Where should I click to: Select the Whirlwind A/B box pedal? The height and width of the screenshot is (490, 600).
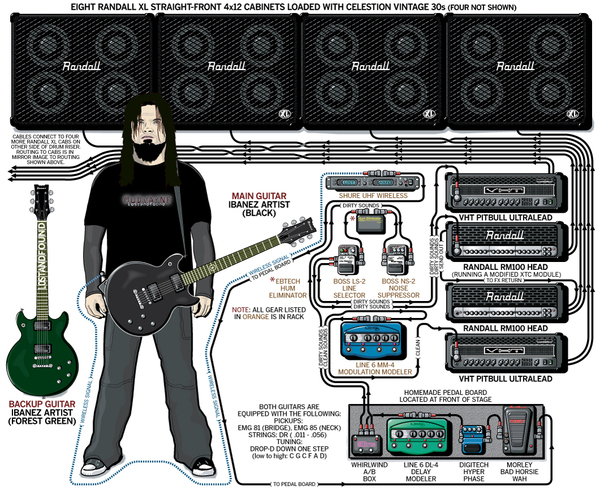[367, 445]
